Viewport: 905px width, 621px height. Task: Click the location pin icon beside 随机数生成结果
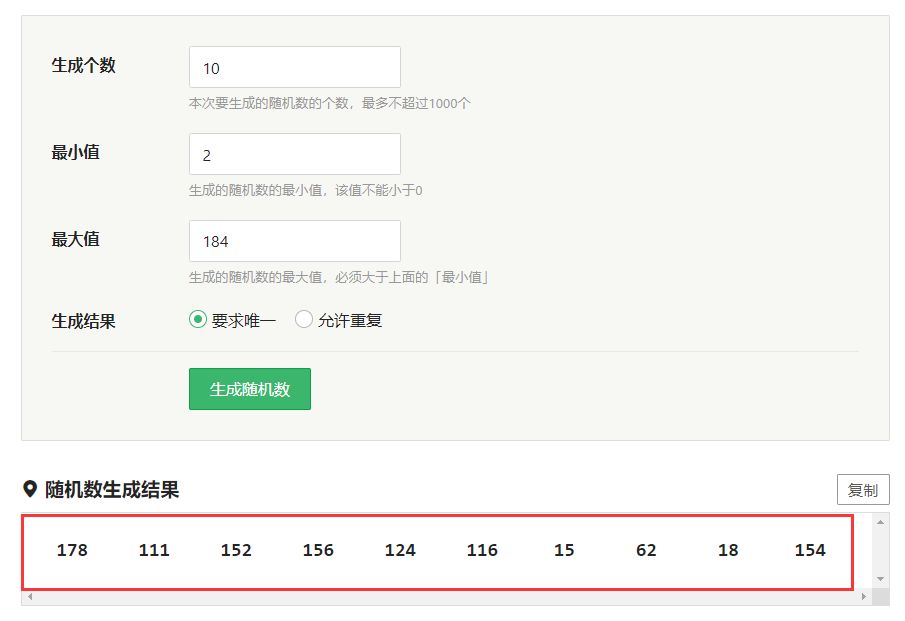pos(30,489)
